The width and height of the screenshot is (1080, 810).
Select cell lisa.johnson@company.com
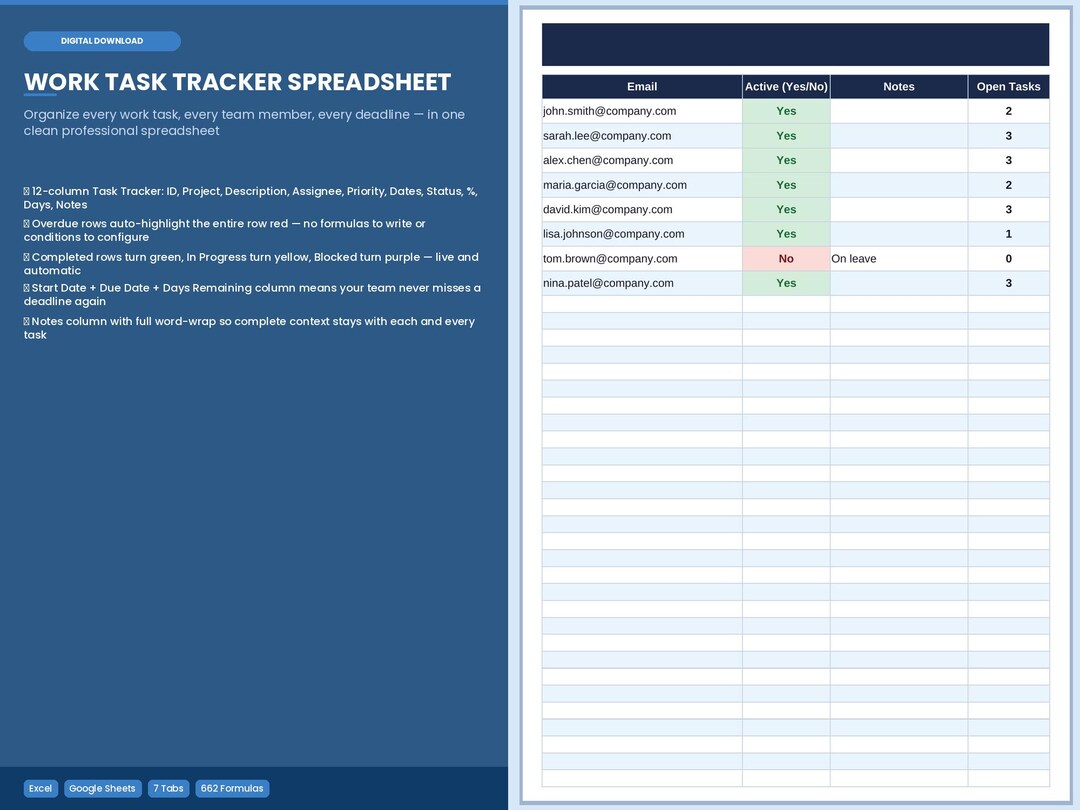tap(642, 234)
